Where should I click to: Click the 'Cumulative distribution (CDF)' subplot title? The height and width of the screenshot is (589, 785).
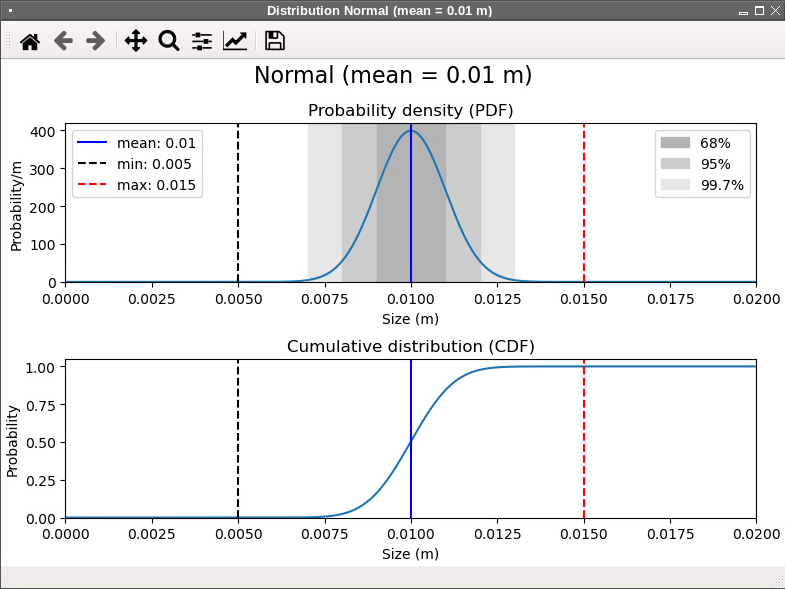(x=410, y=347)
